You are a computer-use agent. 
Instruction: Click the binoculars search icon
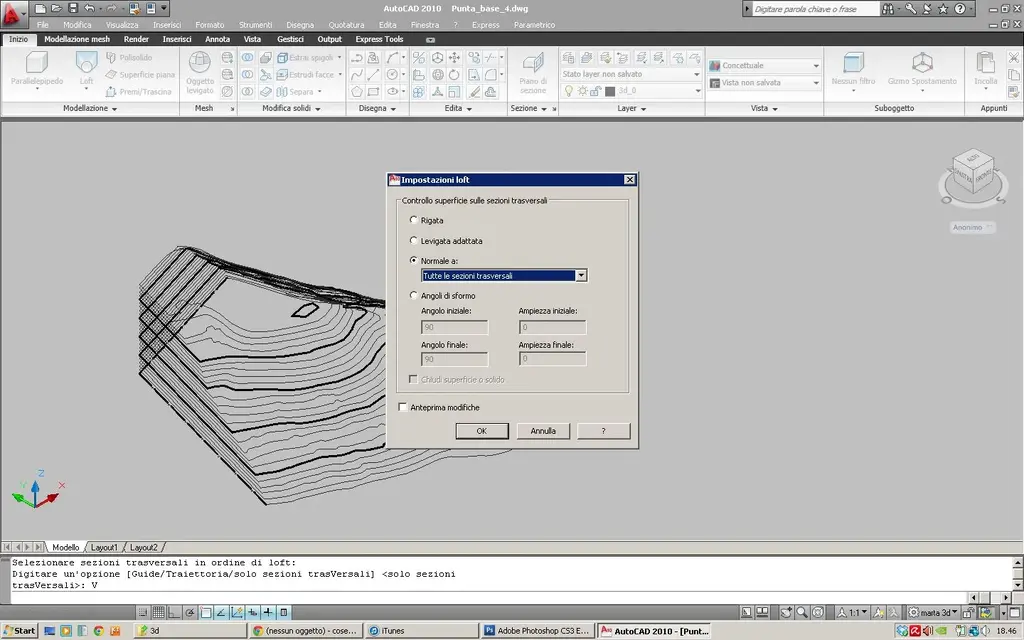[888, 9]
